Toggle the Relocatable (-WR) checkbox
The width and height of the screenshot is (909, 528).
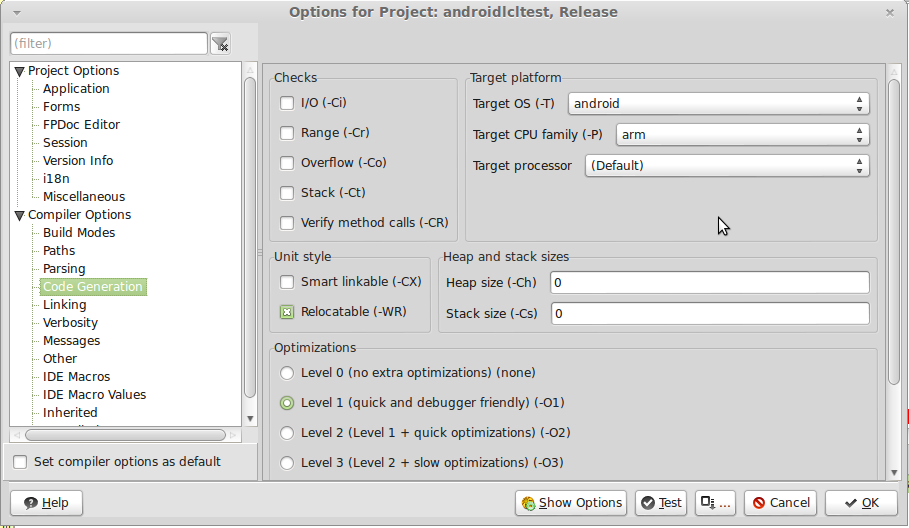[287, 312]
